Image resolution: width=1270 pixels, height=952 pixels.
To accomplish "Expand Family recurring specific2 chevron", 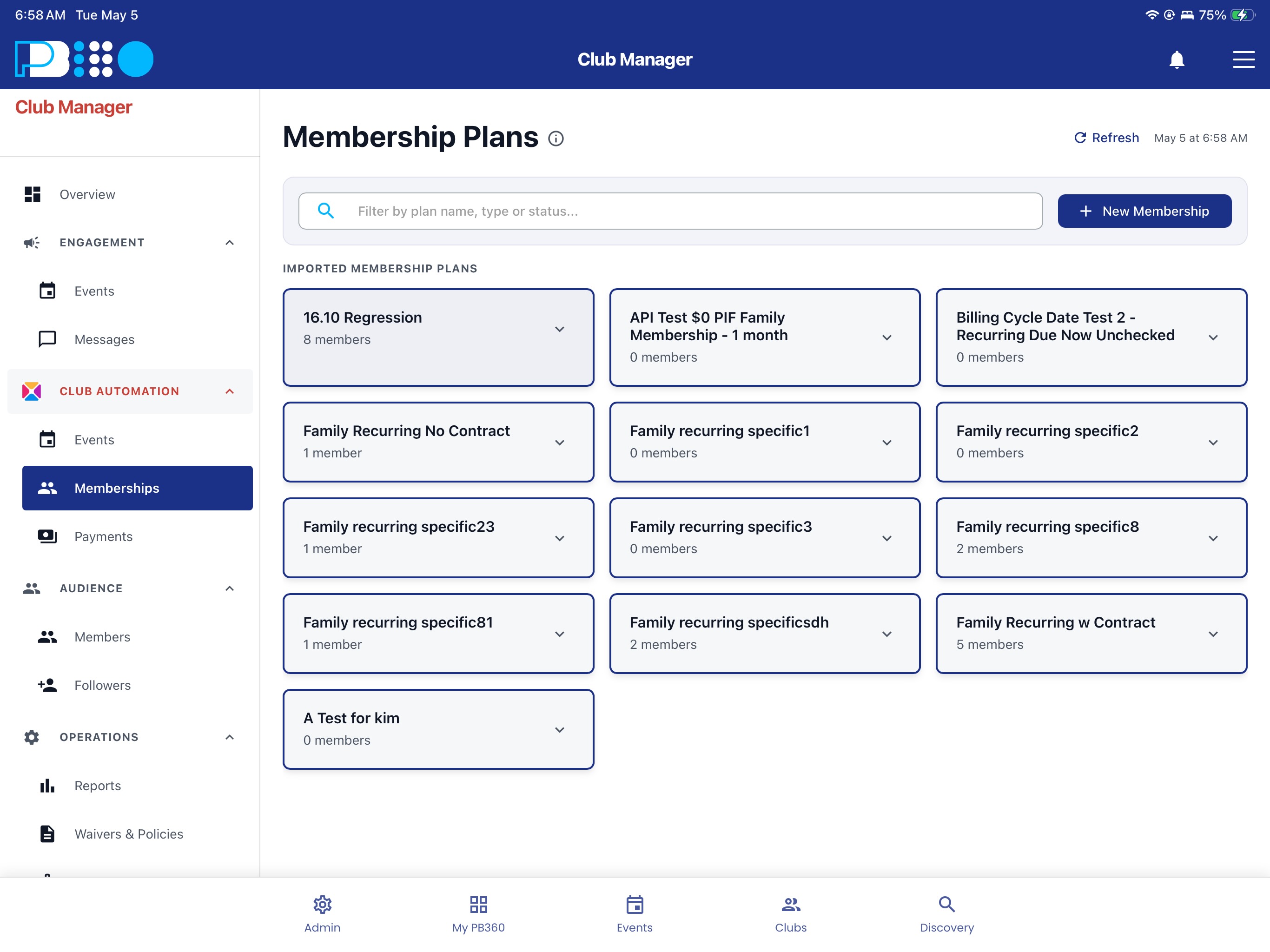I will 1213,443.
